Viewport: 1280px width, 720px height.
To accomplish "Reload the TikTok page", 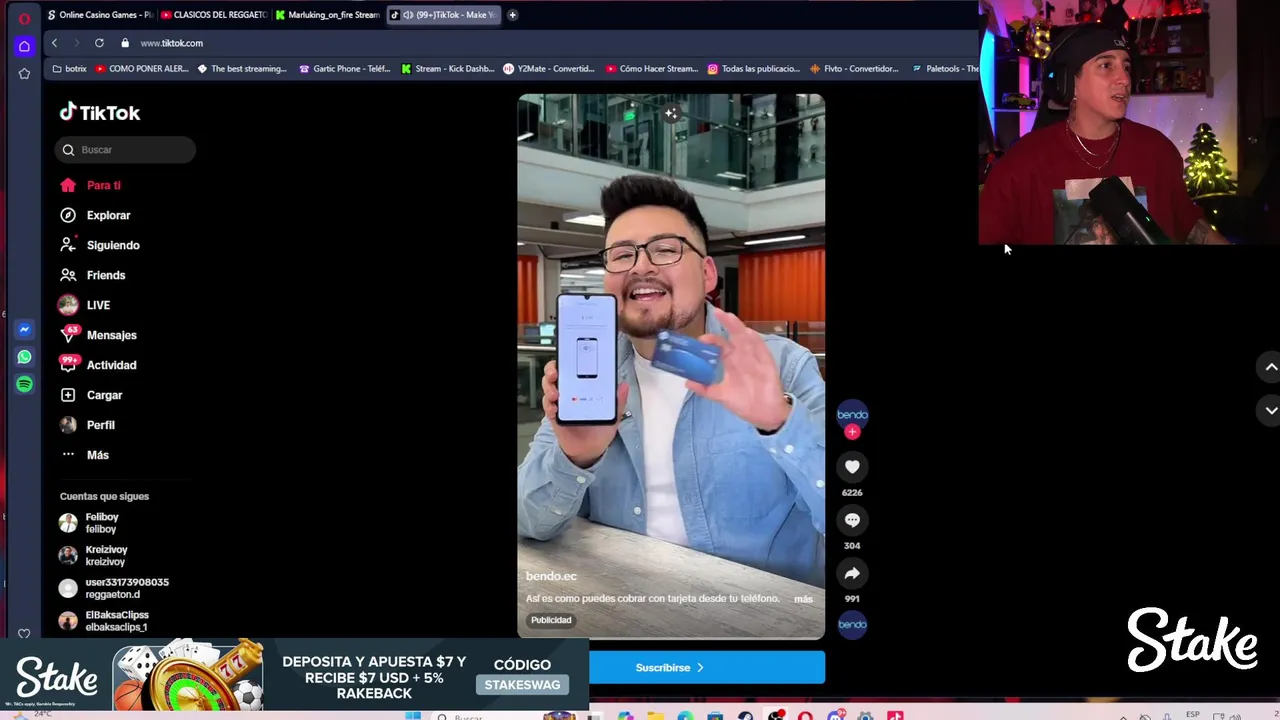I will (99, 43).
